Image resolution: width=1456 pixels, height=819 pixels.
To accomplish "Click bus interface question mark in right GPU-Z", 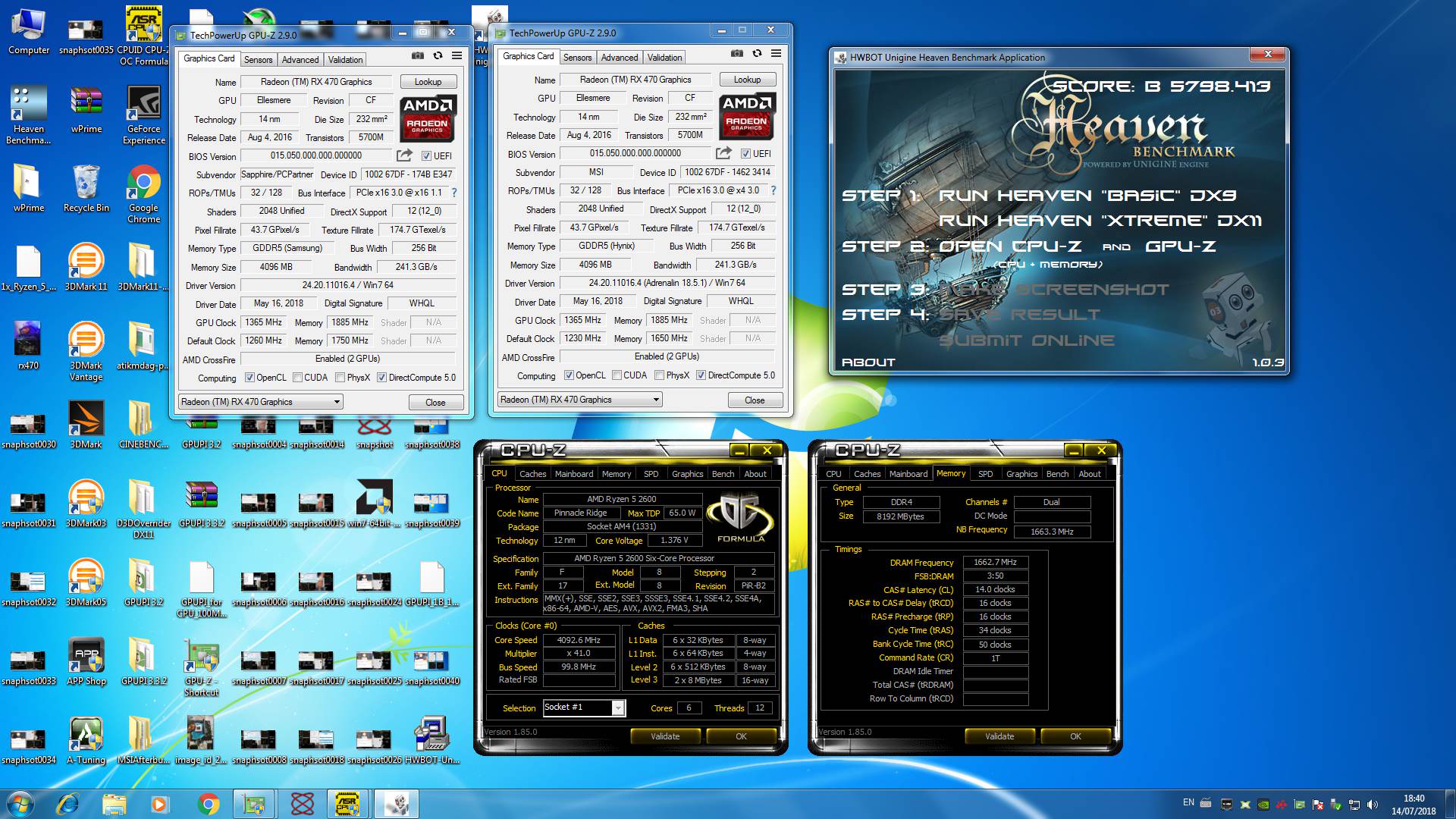I will click(773, 190).
